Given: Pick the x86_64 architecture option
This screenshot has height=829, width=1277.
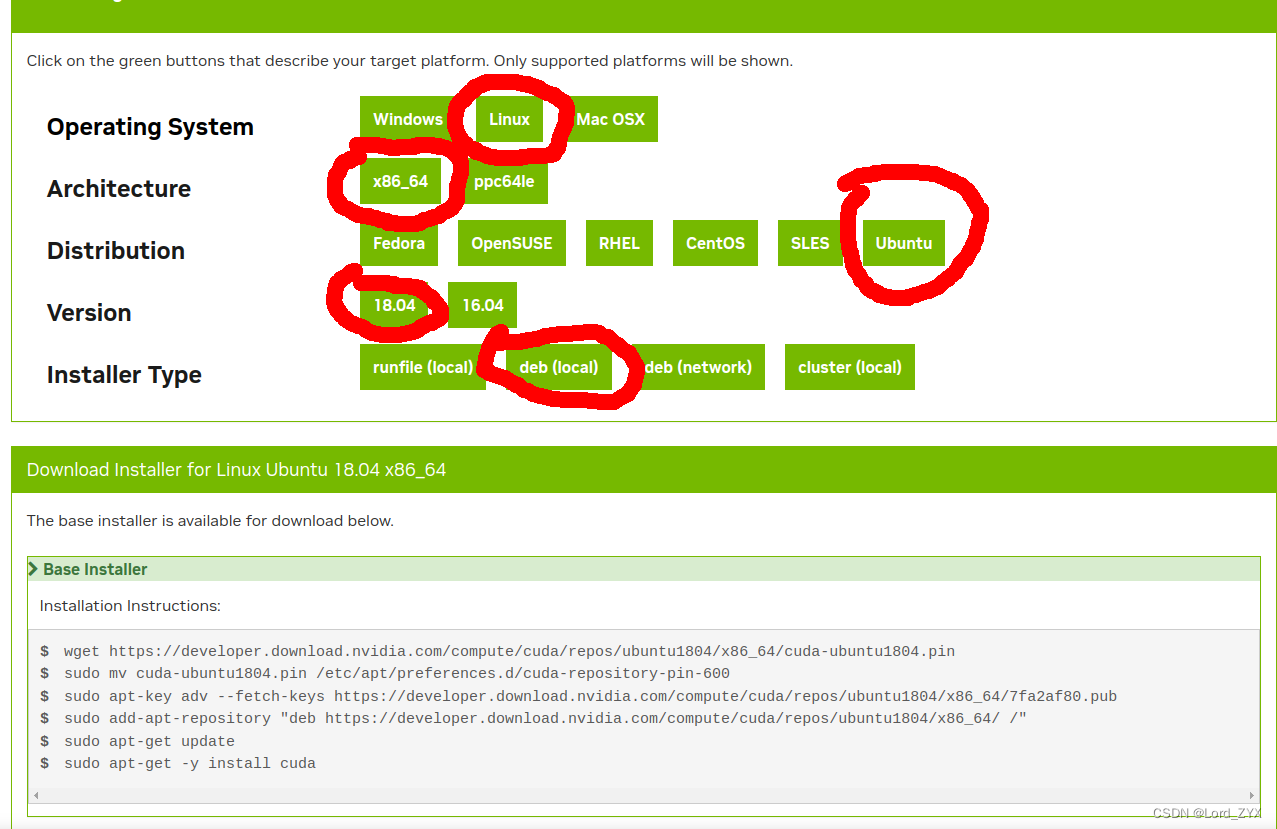Looking at the screenshot, I should coord(400,181).
